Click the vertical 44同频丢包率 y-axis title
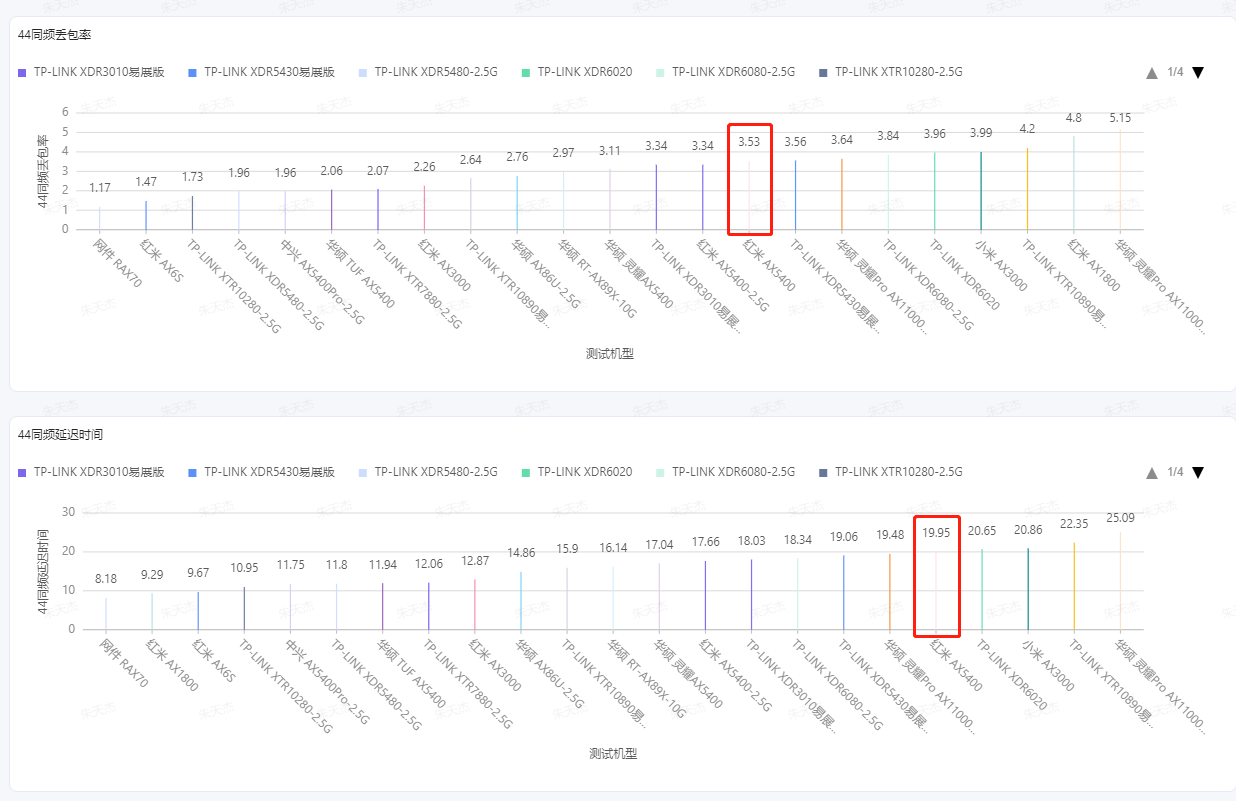The height and width of the screenshot is (801, 1236). click(x=43, y=172)
